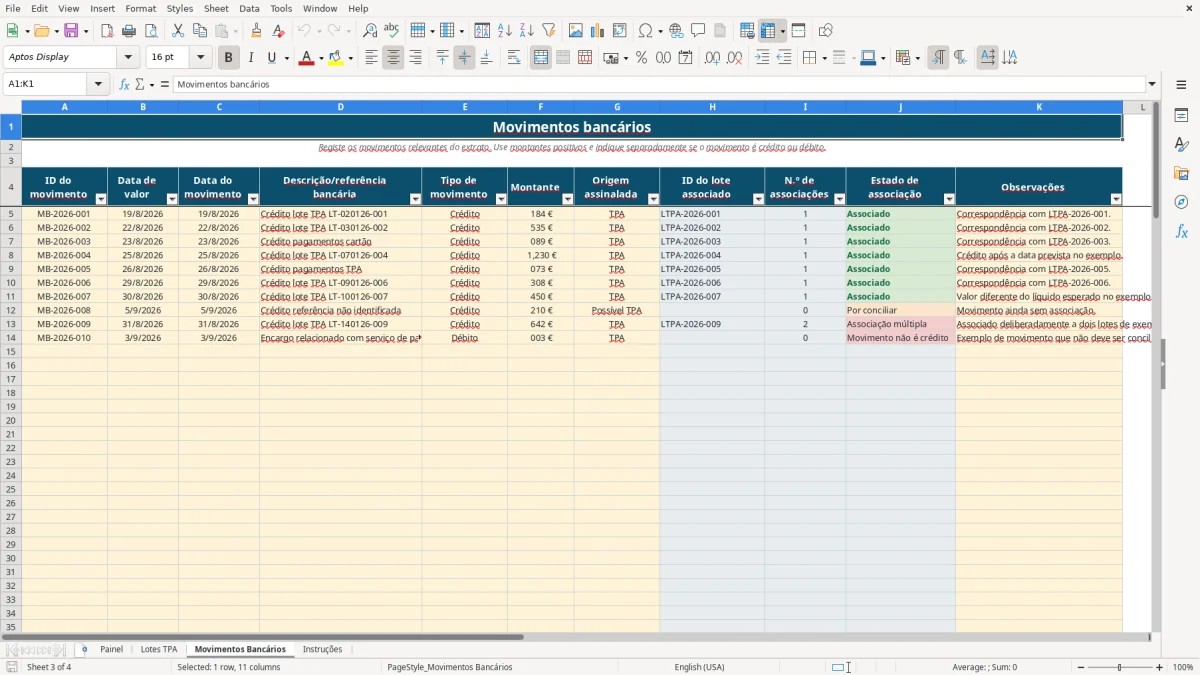This screenshot has width=1200, height=675.
Task: Enable Center Vertically alignment
Action: (x=464, y=58)
